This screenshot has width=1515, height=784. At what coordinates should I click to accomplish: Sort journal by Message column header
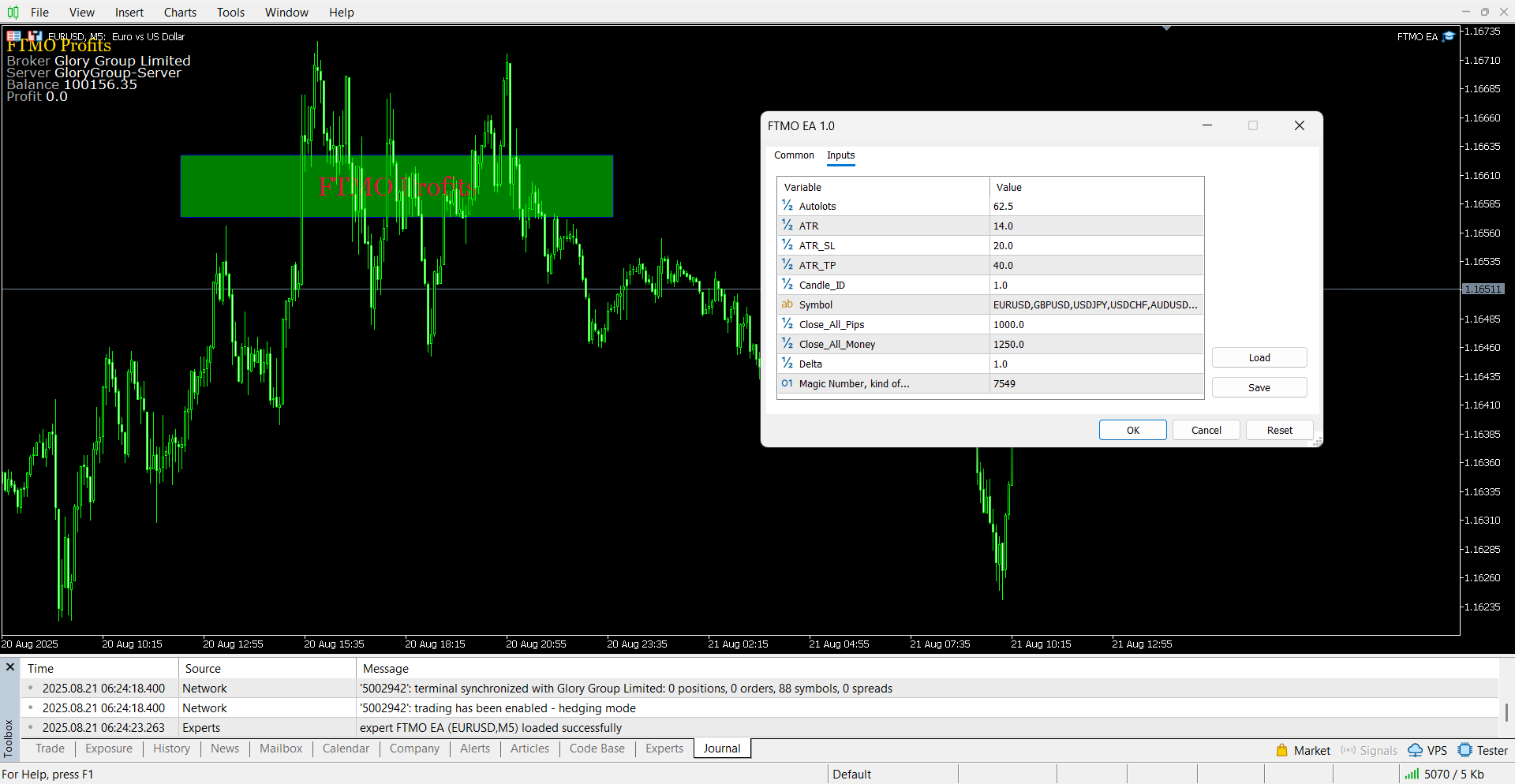[927, 668]
